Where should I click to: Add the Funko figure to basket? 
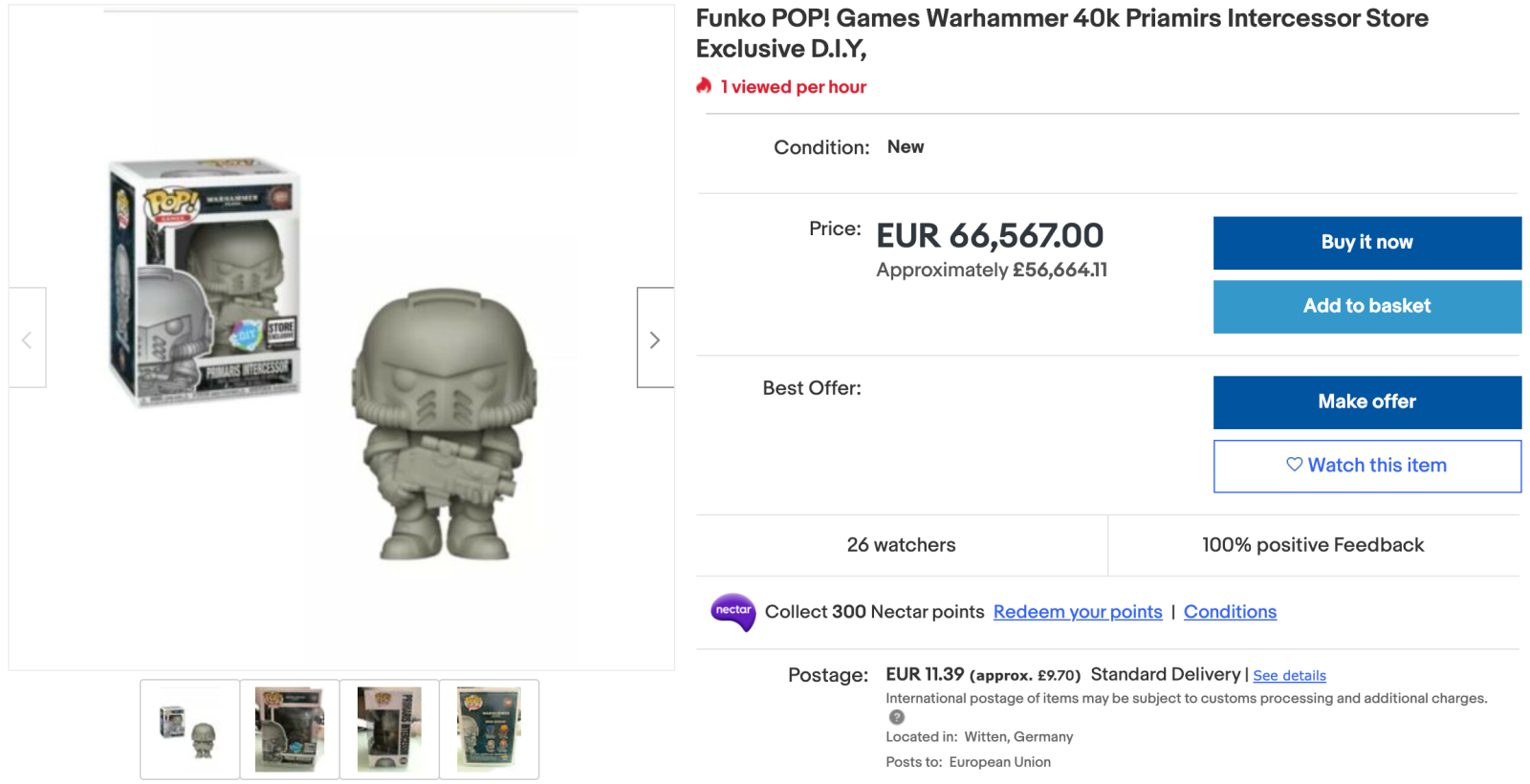tap(1366, 306)
